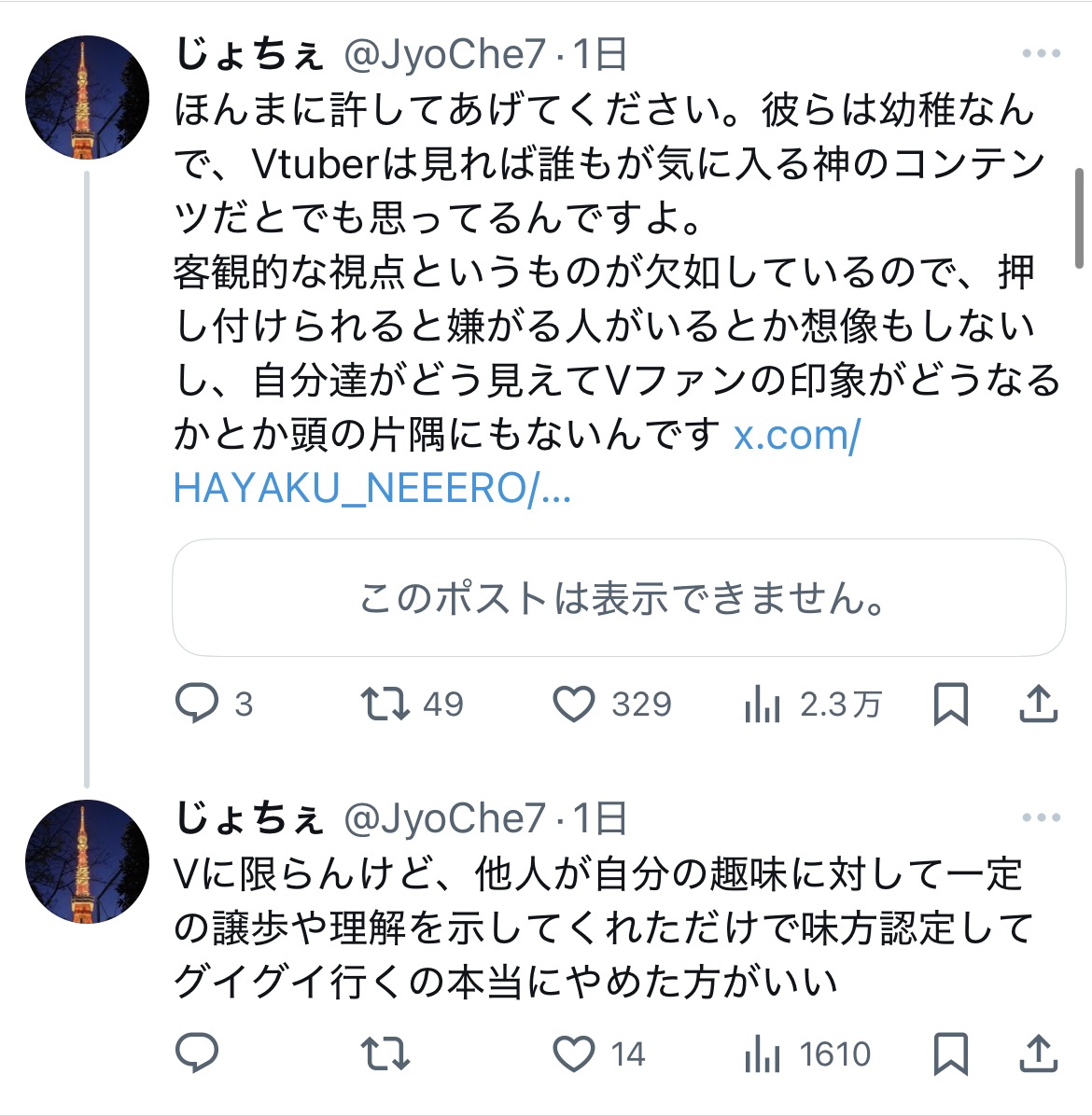The width and height of the screenshot is (1092, 1116).
Task: Repost the second post
Action: (x=385, y=1053)
